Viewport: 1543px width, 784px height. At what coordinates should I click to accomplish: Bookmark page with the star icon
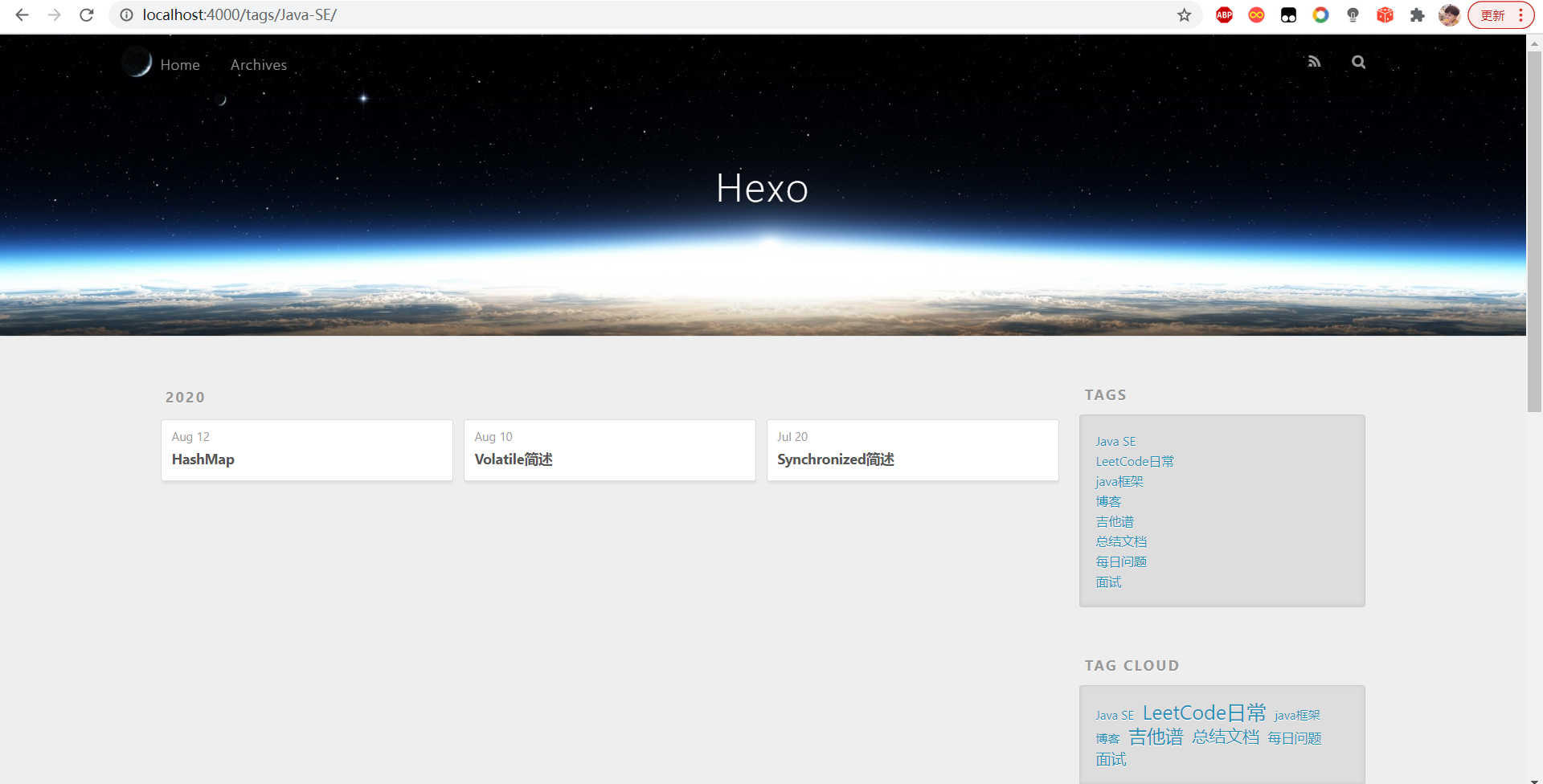click(x=1184, y=15)
